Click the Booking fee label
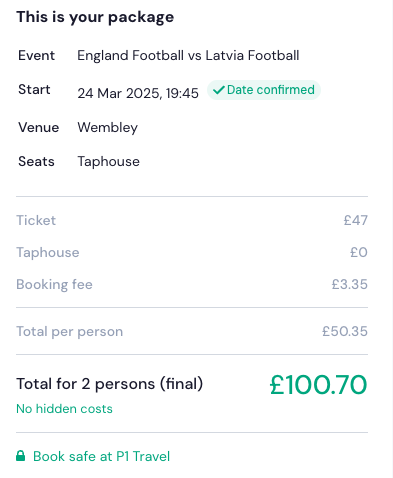Image resolution: width=393 pixels, height=478 pixels. pyautogui.click(x=54, y=284)
